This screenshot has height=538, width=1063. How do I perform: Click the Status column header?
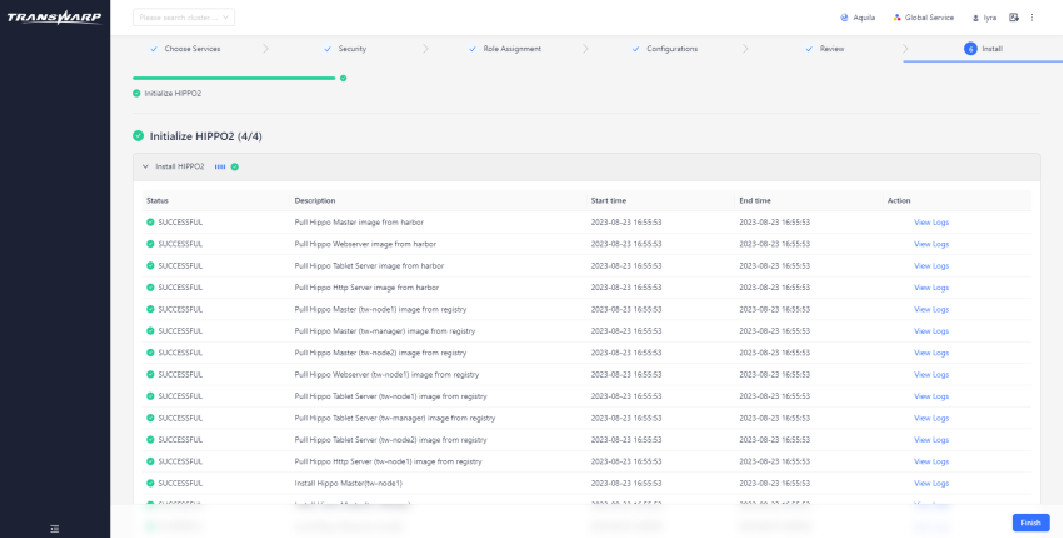coord(157,201)
